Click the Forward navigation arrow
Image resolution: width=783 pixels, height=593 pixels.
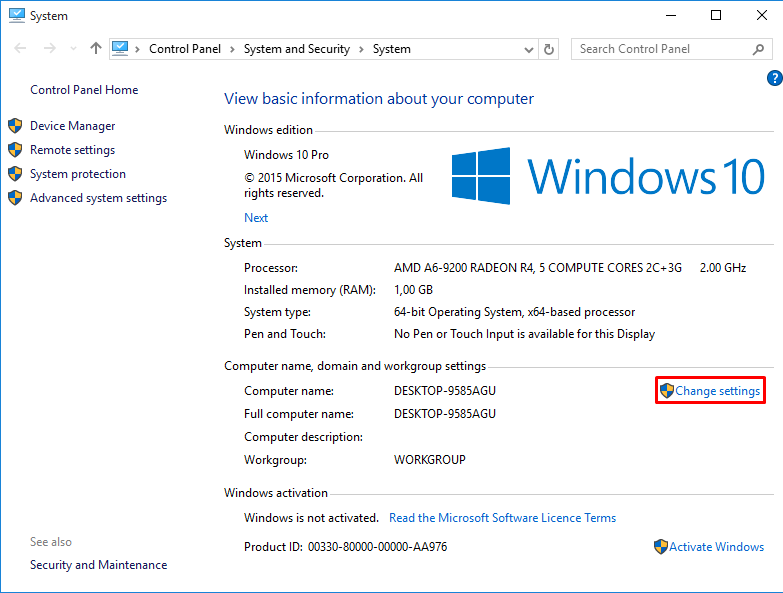(x=49, y=48)
